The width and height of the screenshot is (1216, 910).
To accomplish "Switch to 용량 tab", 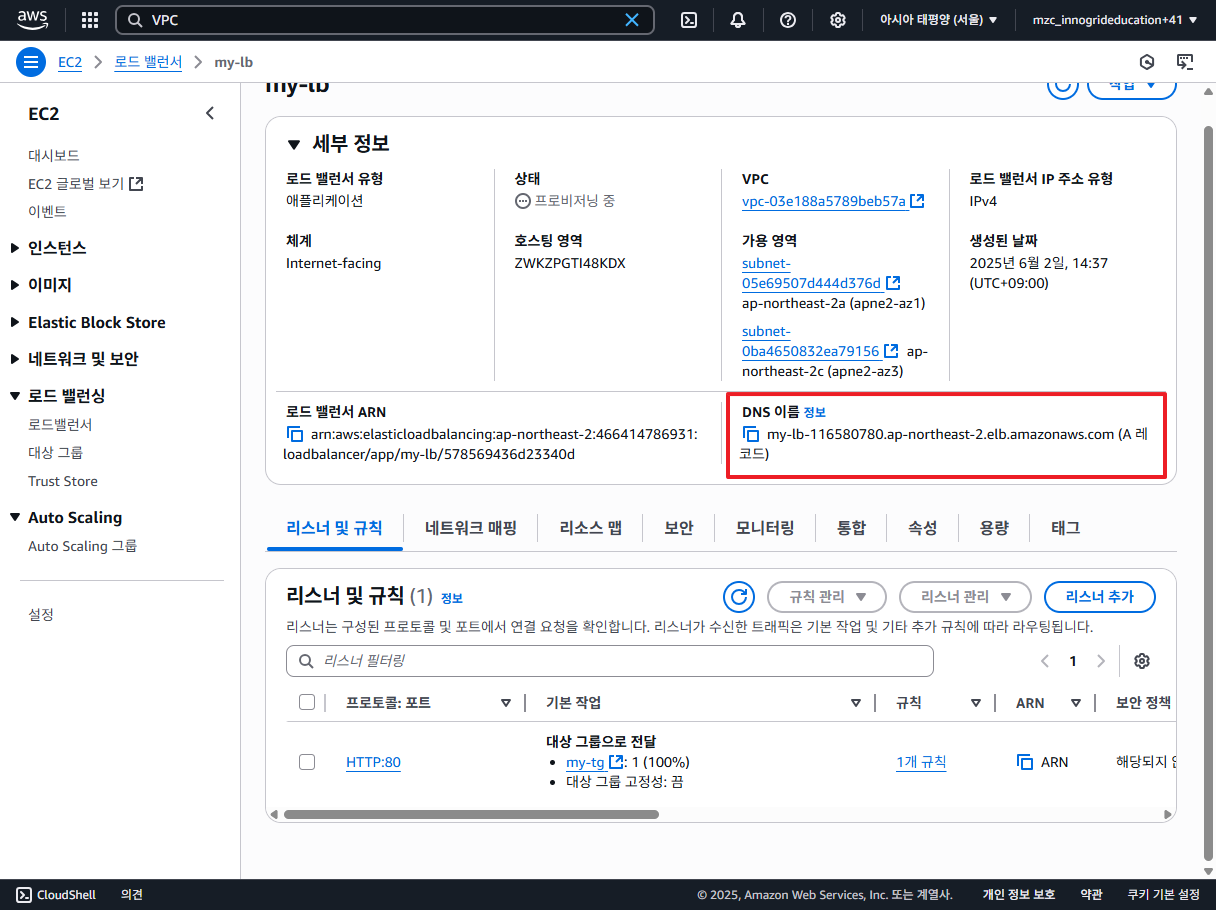I will coord(994,528).
